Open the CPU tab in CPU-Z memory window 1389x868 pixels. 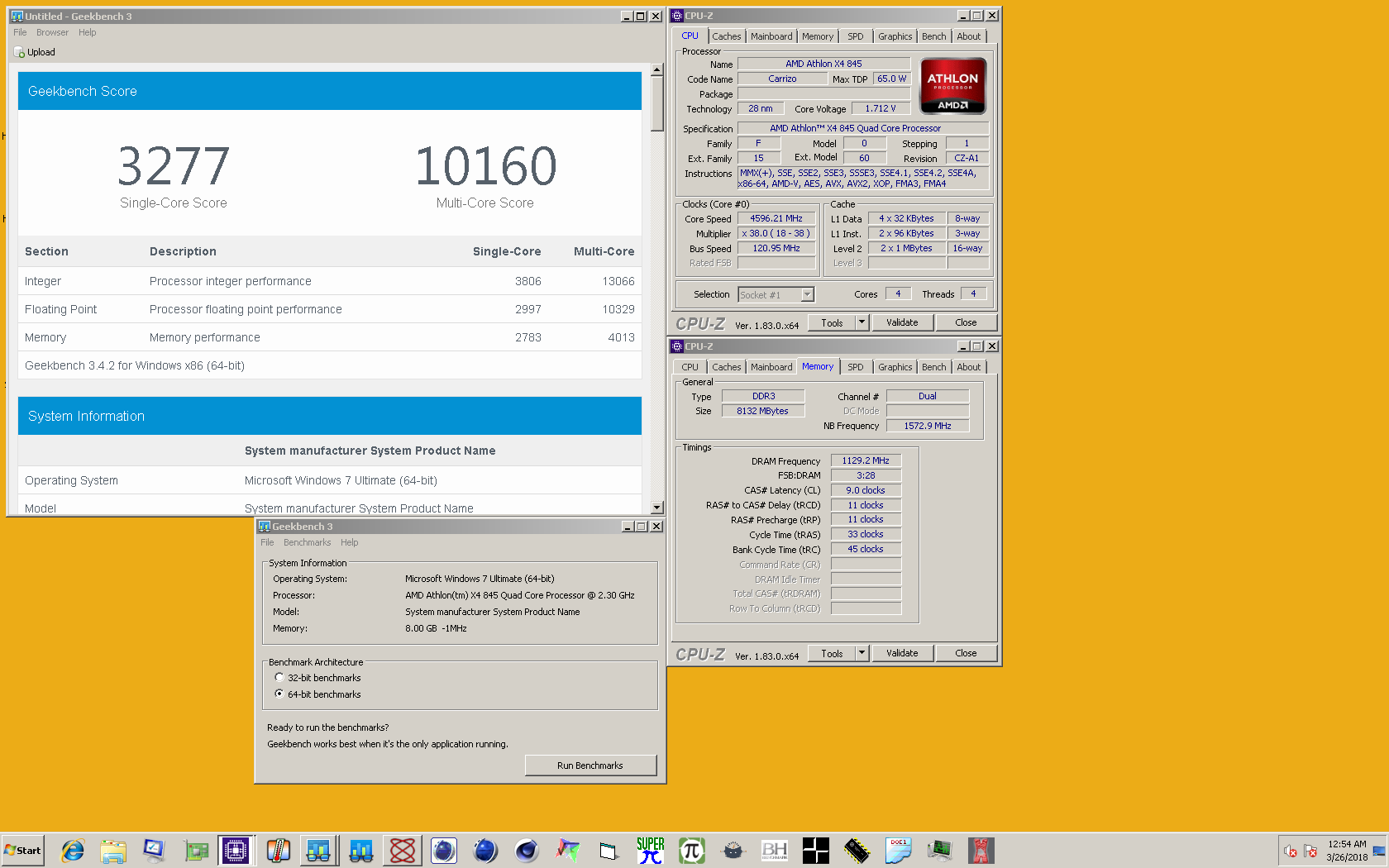coord(690,367)
